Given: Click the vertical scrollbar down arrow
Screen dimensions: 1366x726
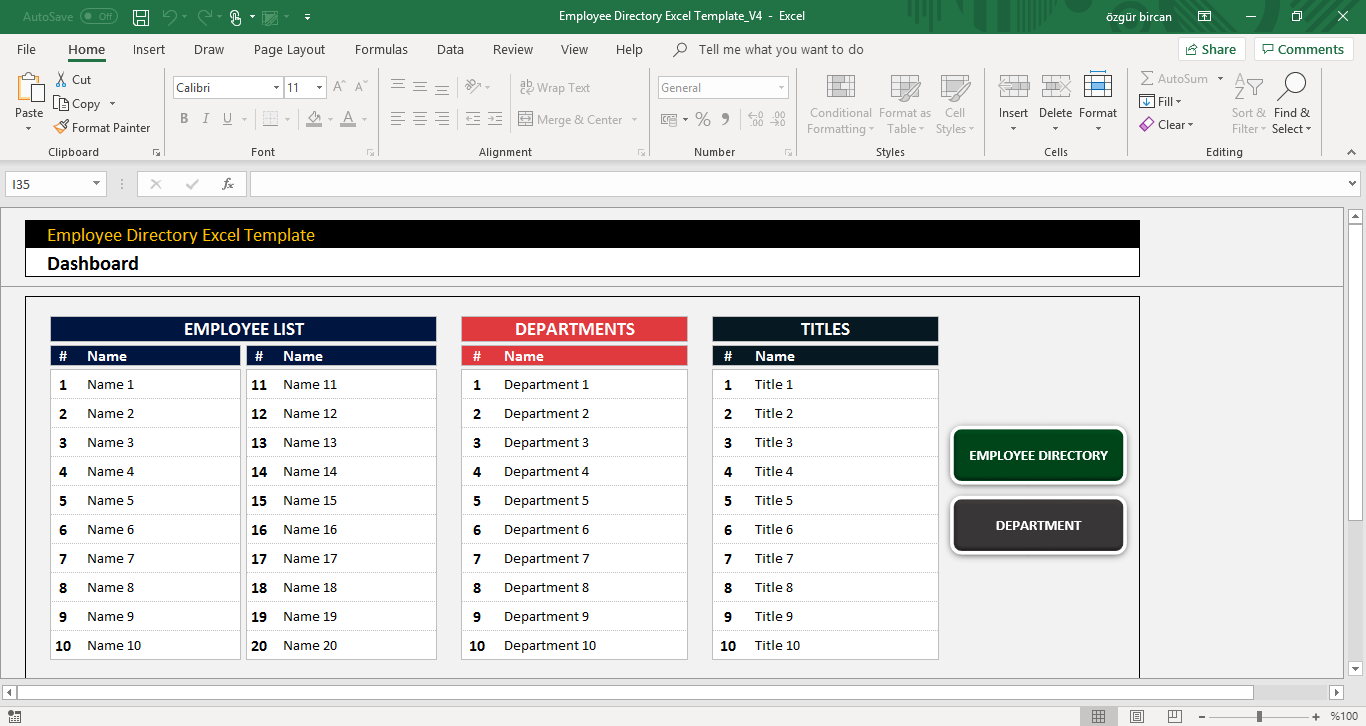Looking at the screenshot, I should [1356, 669].
